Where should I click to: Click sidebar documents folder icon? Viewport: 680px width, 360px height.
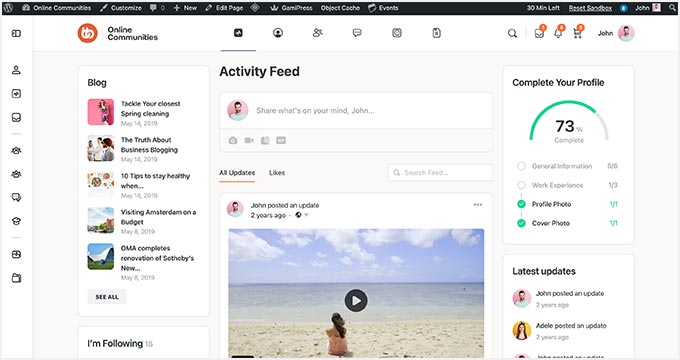coord(16,278)
